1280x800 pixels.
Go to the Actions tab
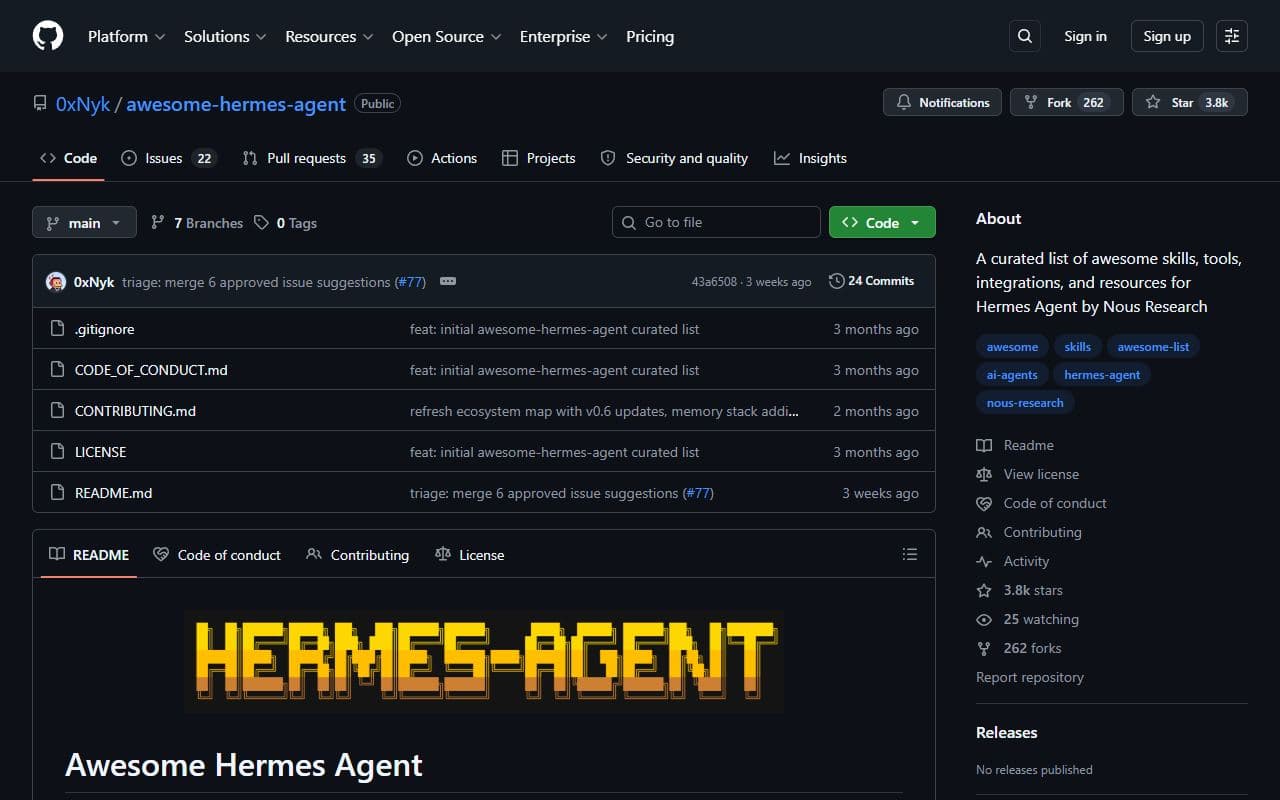(x=442, y=158)
